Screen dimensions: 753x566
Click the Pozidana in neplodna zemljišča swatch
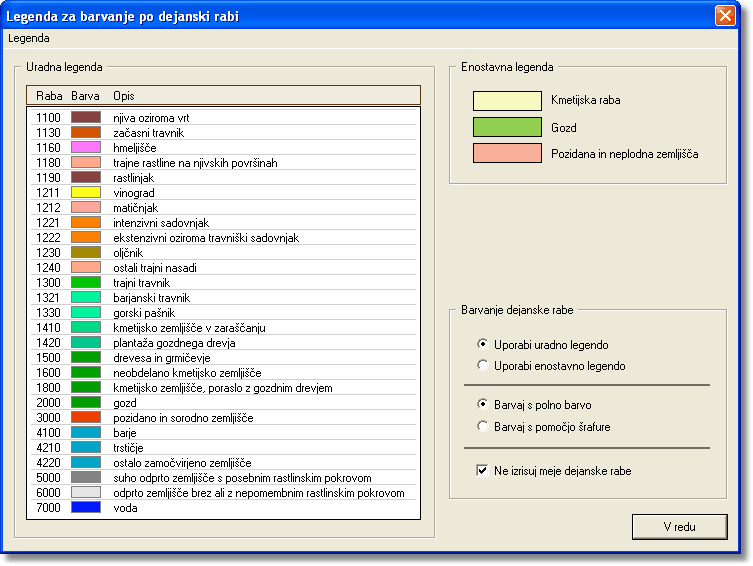click(507, 154)
